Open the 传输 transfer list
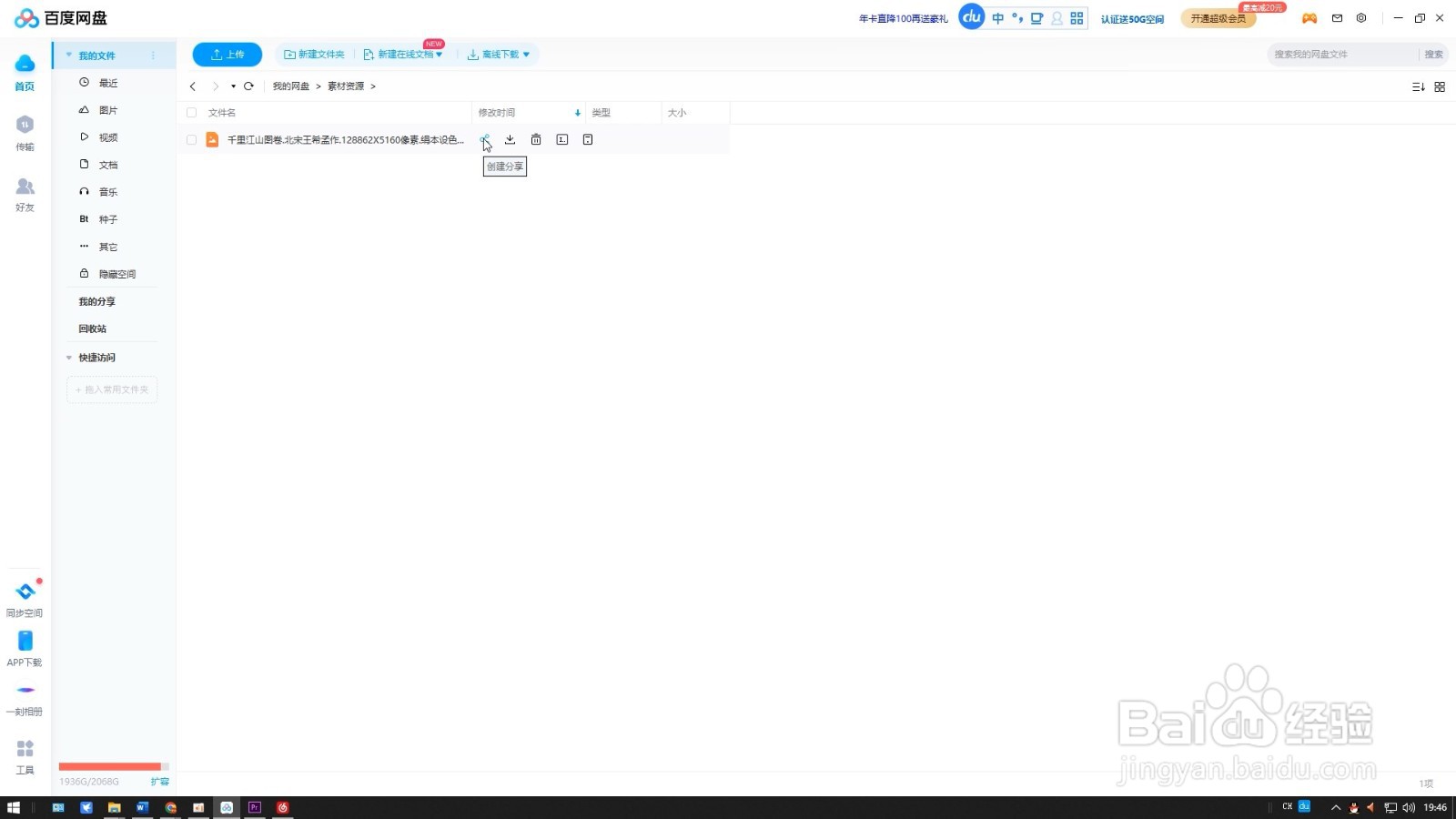The width and height of the screenshot is (1456, 819). [25, 133]
